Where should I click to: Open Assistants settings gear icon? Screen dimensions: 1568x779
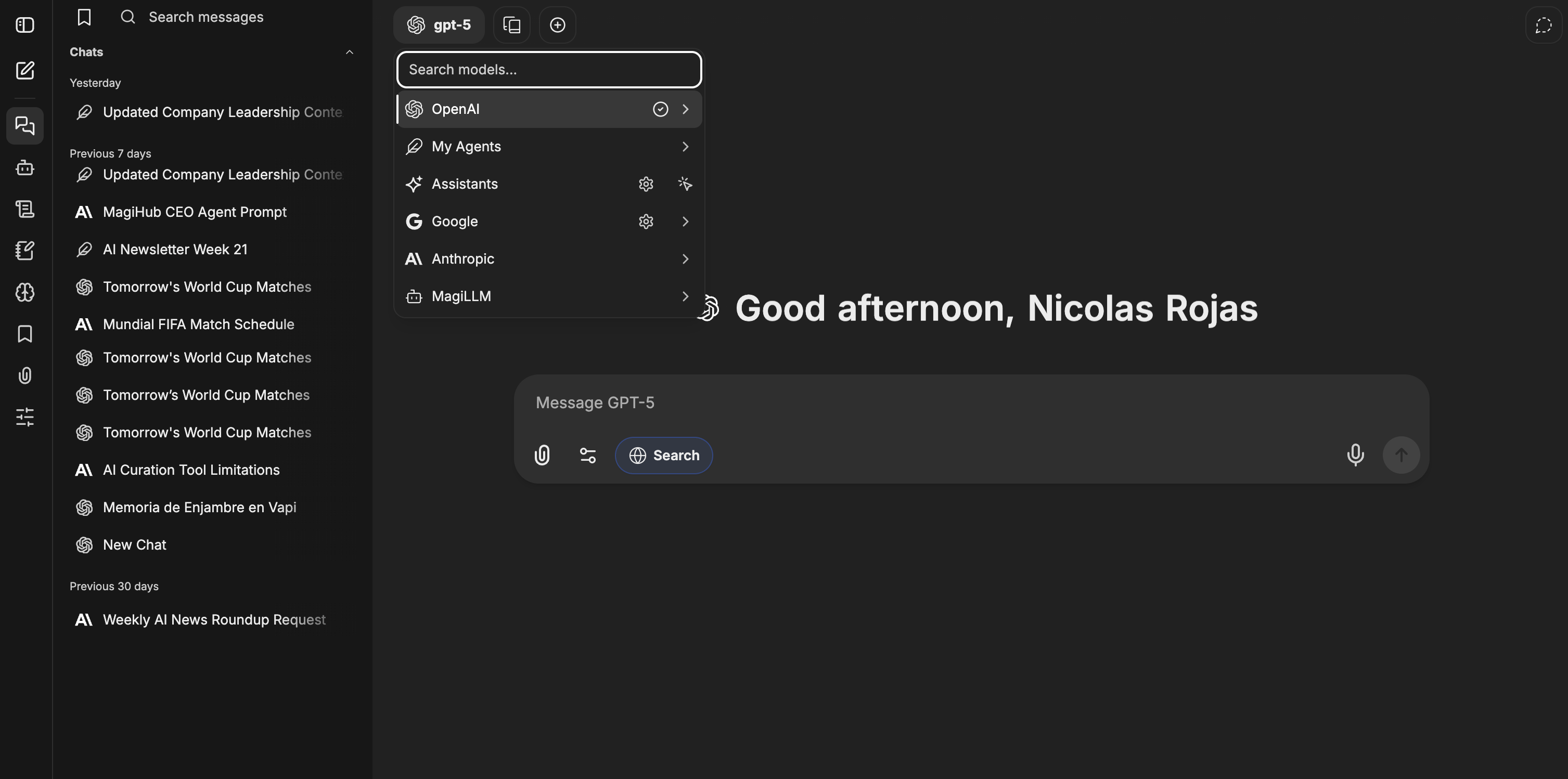(646, 184)
